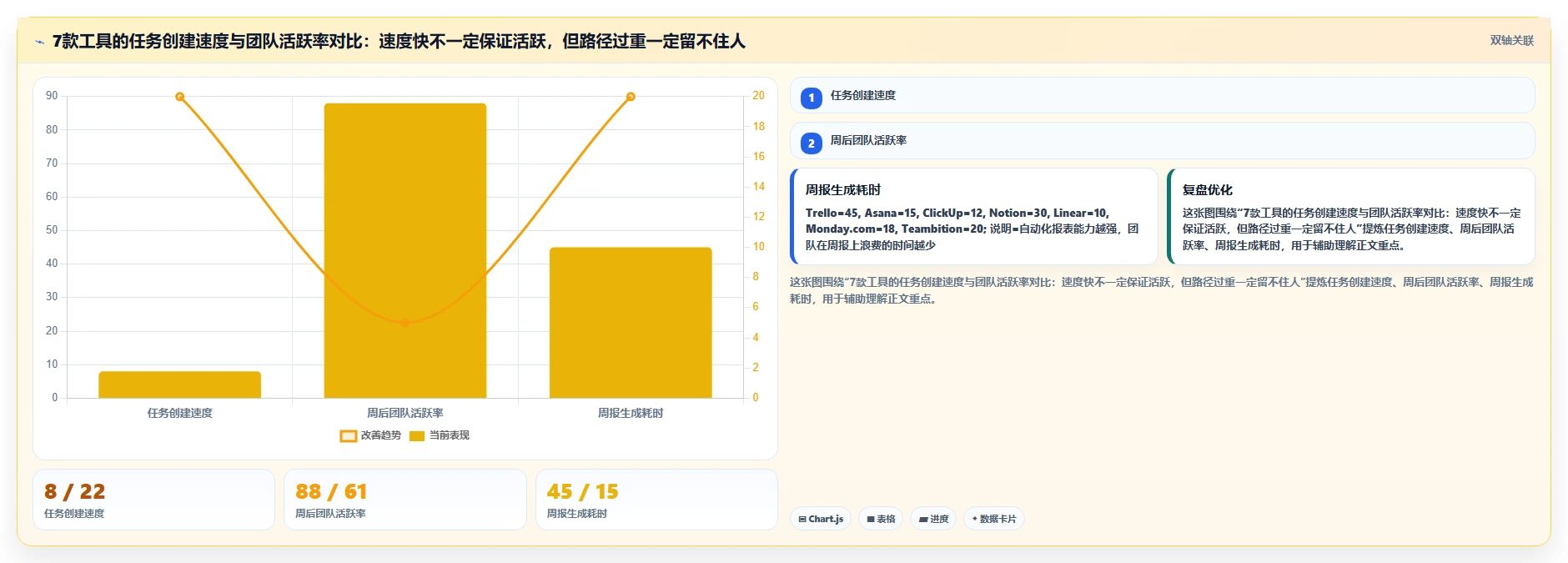Click the blue number 2 badge
The image size is (1568, 563).
[811, 143]
